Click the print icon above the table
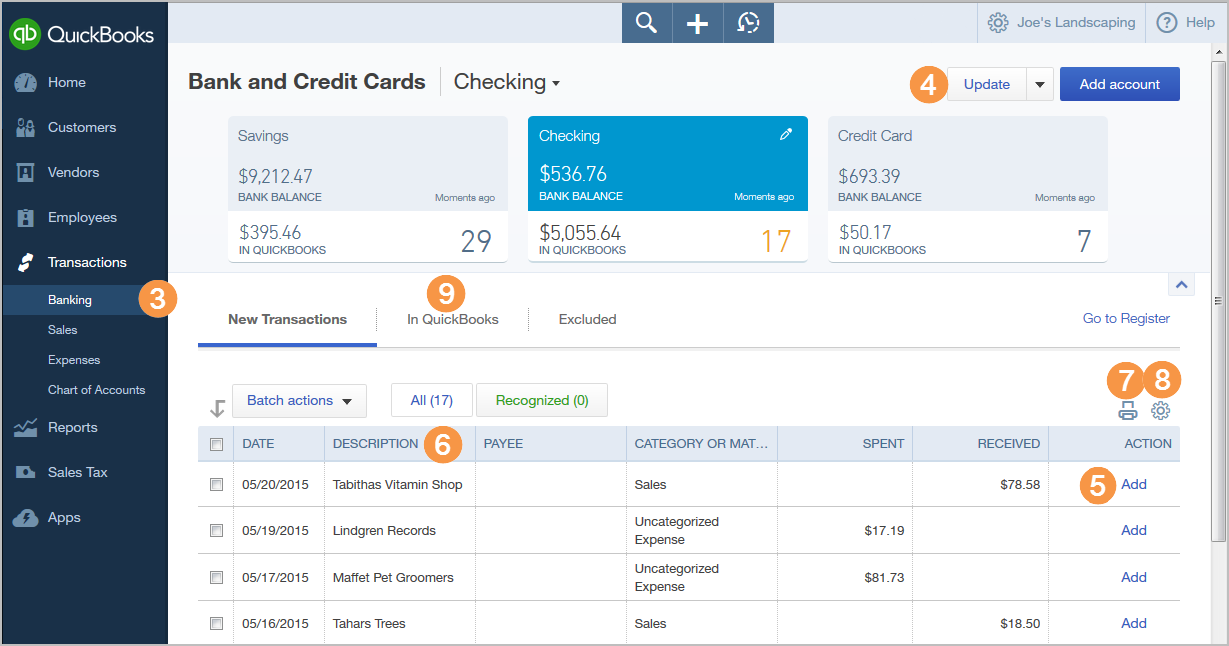Image resolution: width=1229 pixels, height=646 pixels. [1128, 410]
